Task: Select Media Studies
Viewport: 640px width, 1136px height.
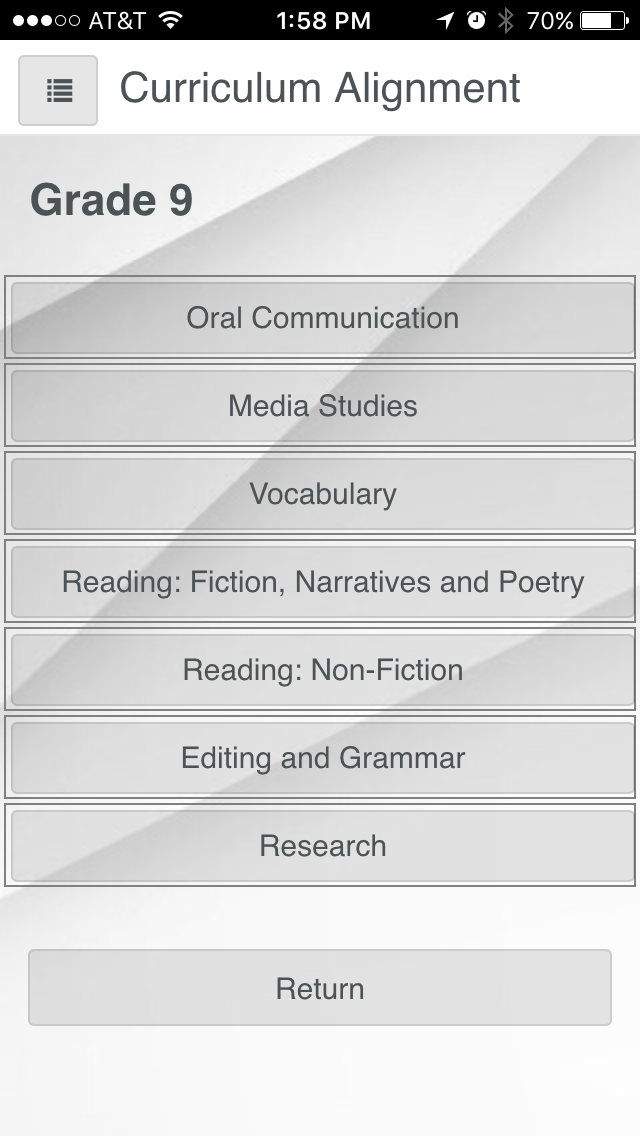Action: pyautogui.click(x=323, y=406)
